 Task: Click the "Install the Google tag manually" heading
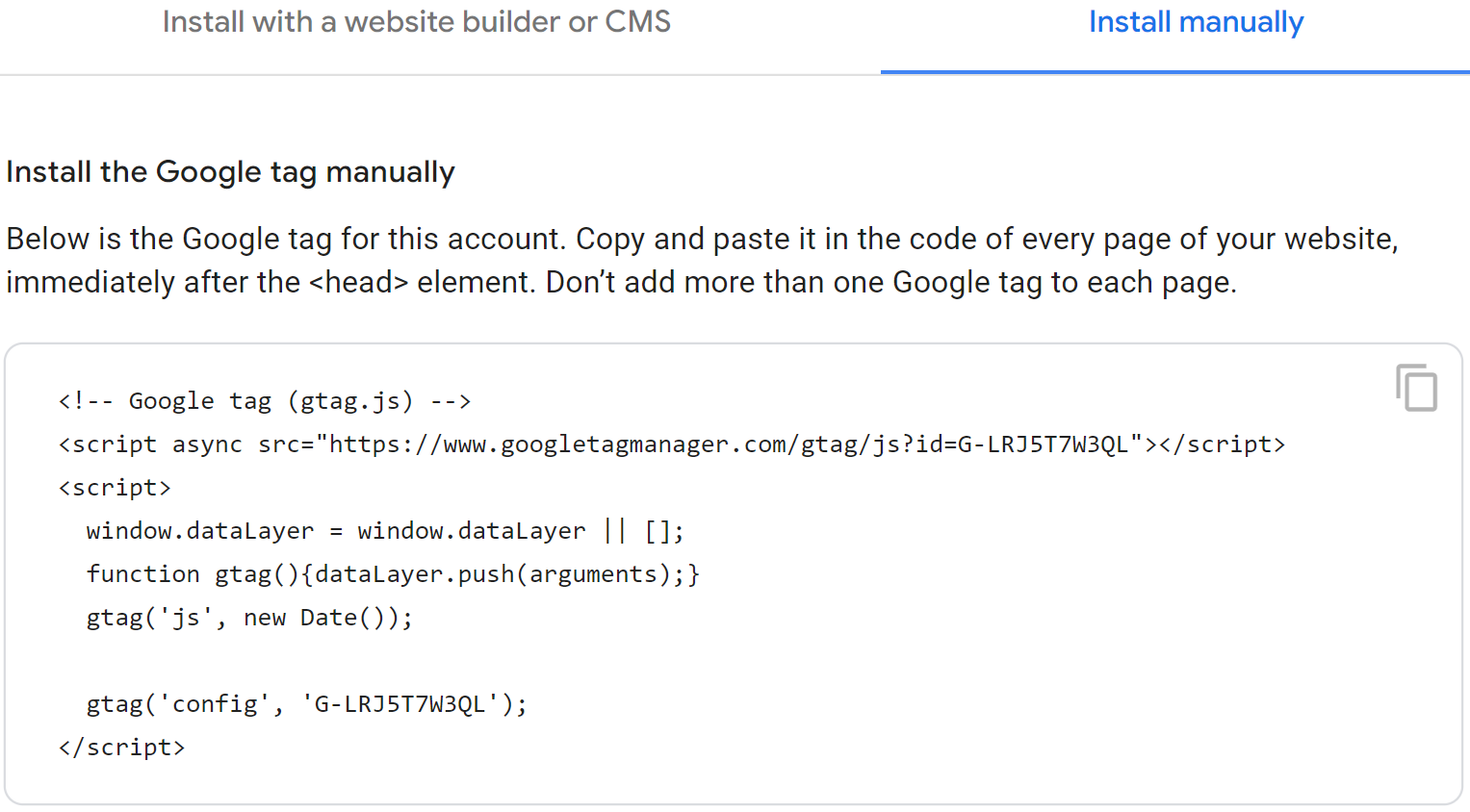tap(230, 172)
